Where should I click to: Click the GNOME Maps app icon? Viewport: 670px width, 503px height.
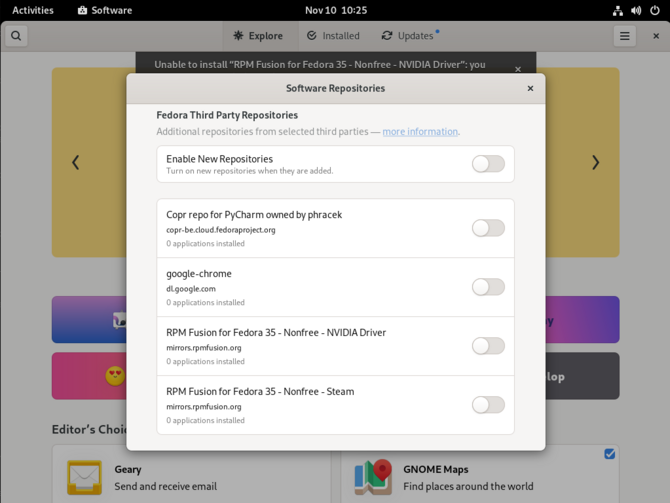(x=373, y=477)
